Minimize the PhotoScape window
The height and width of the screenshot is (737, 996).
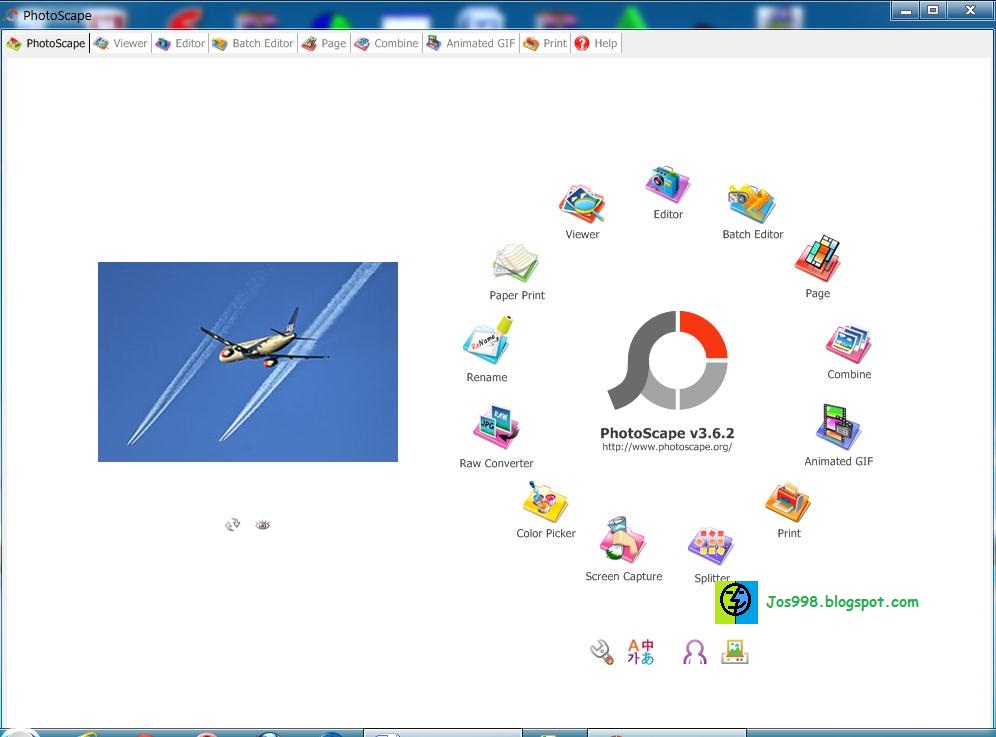(x=906, y=10)
